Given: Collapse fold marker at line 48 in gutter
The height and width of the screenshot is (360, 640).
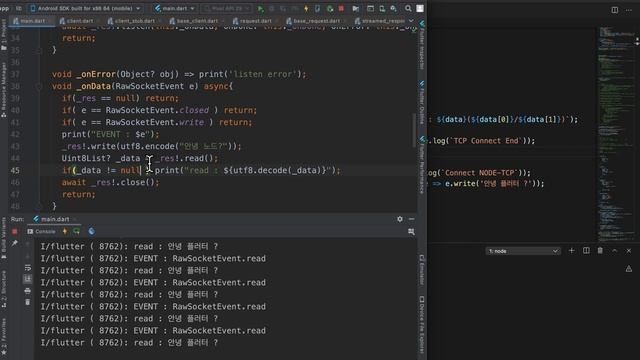Looking at the screenshot, I should [x=39, y=207].
